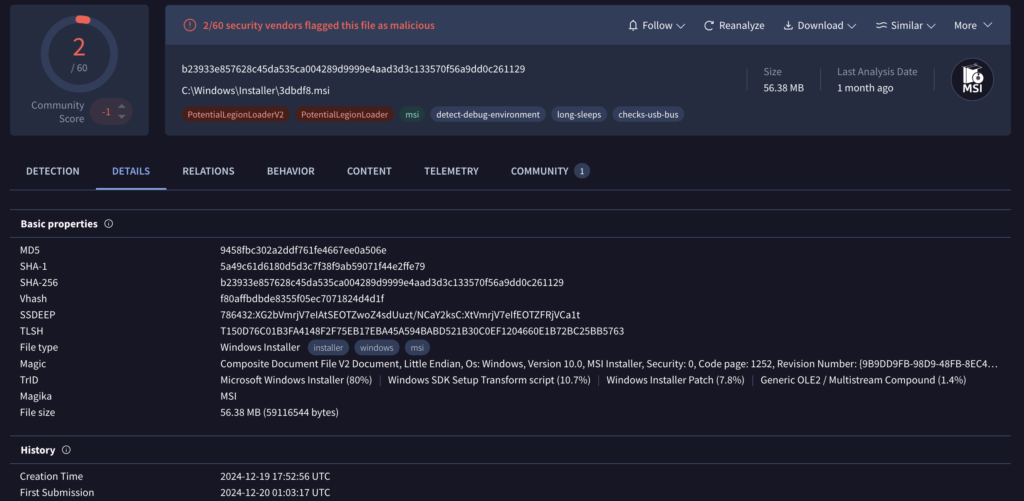Click the PotentialLegionLoader tag
1024x501 pixels.
pos(345,114)
